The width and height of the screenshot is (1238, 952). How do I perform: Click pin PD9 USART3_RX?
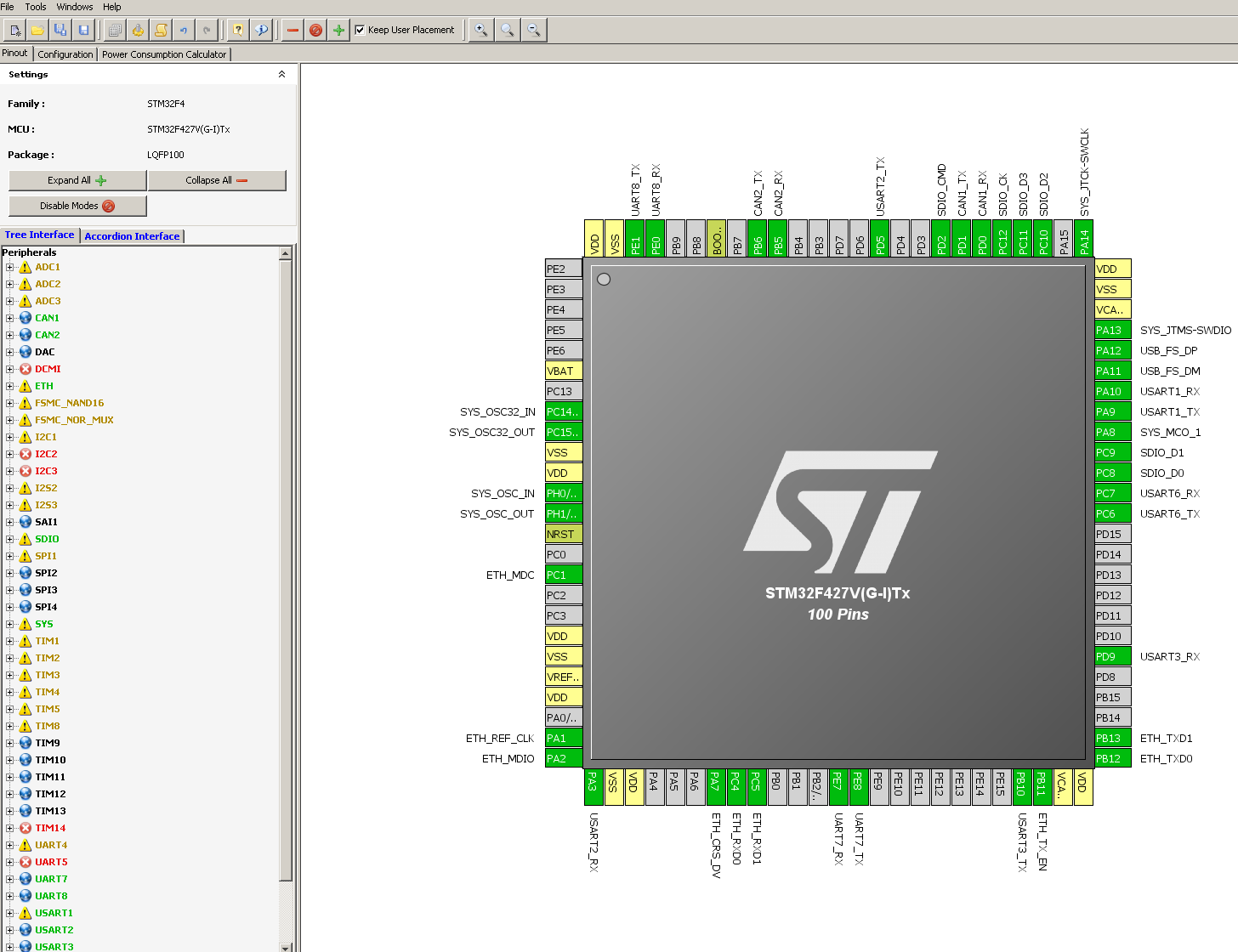coord(1113,656)
